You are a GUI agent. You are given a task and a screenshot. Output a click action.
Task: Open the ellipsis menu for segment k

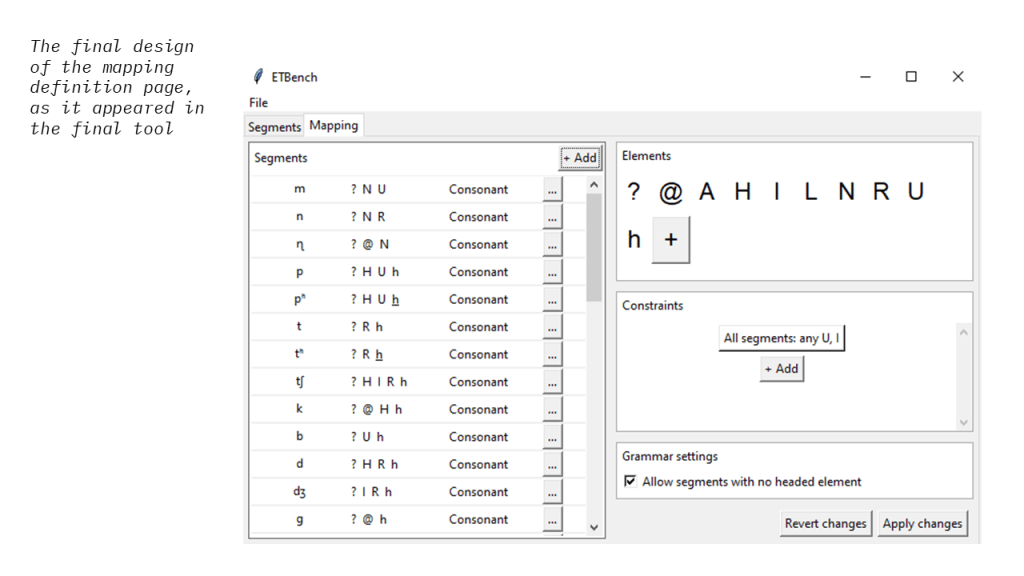[553, 409]
